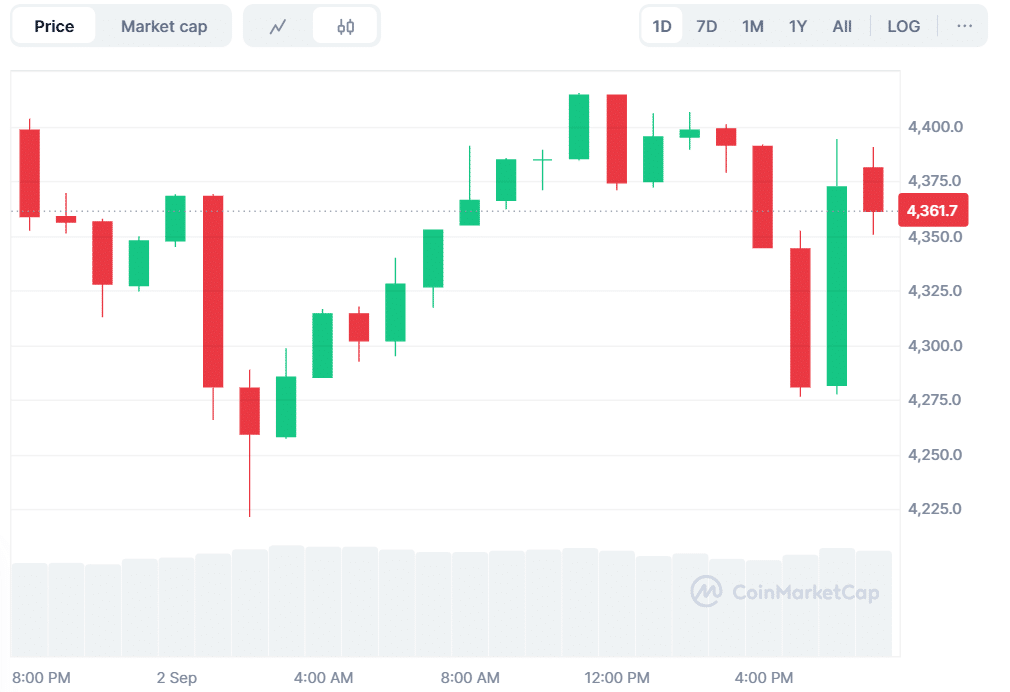Set the range to 1M
Screen dimensions: 1010x692
752,26
